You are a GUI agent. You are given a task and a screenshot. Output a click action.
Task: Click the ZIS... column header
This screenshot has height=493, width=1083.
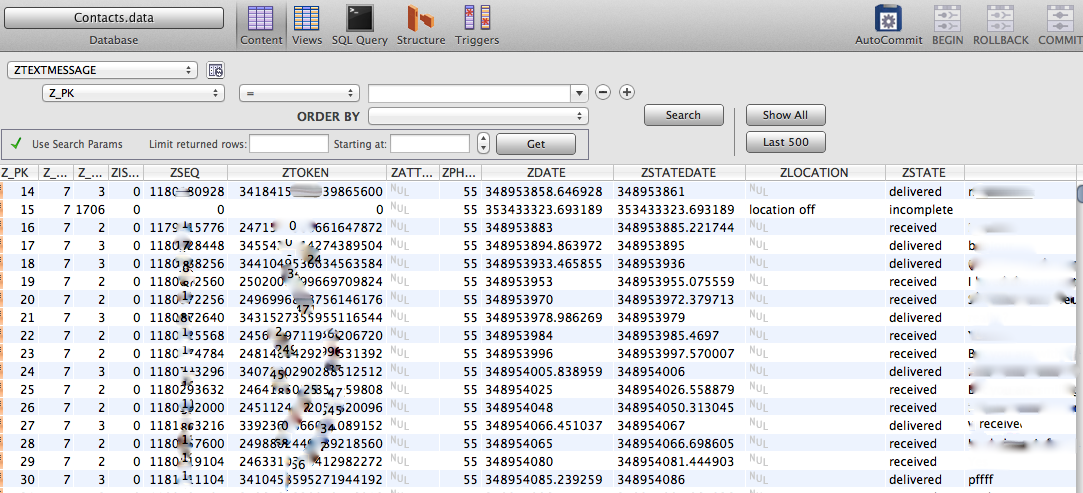coord(126,173)
